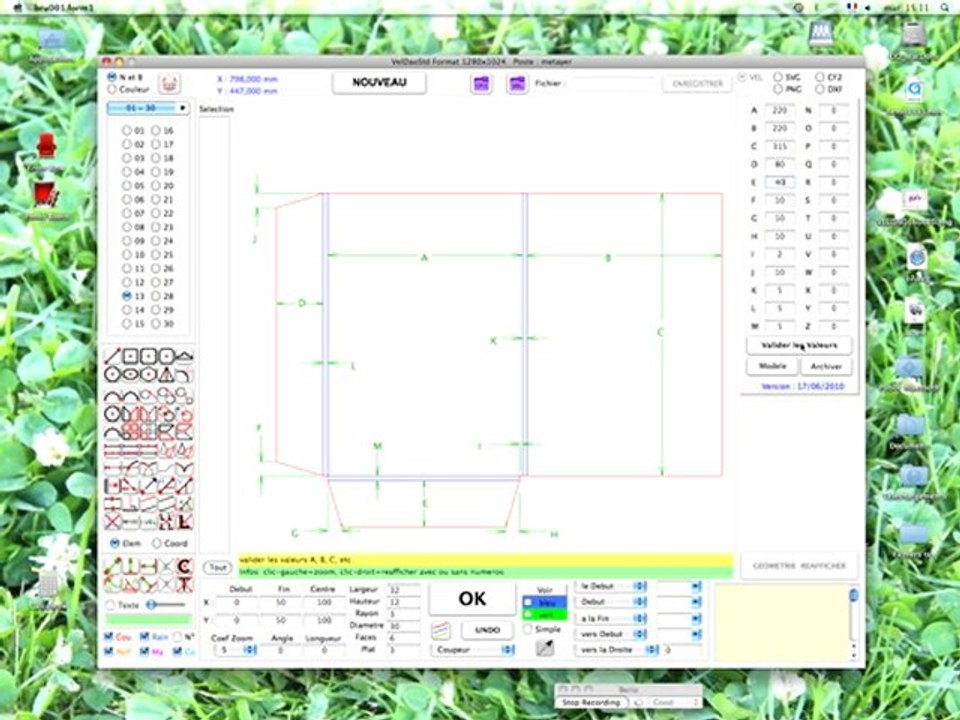Click the green color bar below Texte
The image size is (960, 720).
tap(149, 620)
